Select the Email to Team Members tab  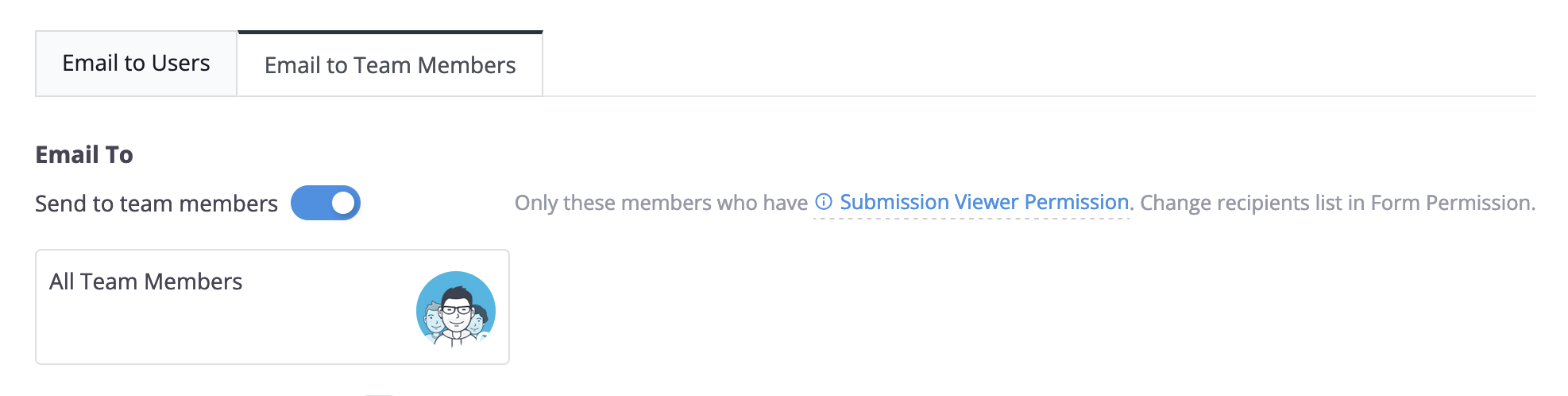[x=390, y=65]
